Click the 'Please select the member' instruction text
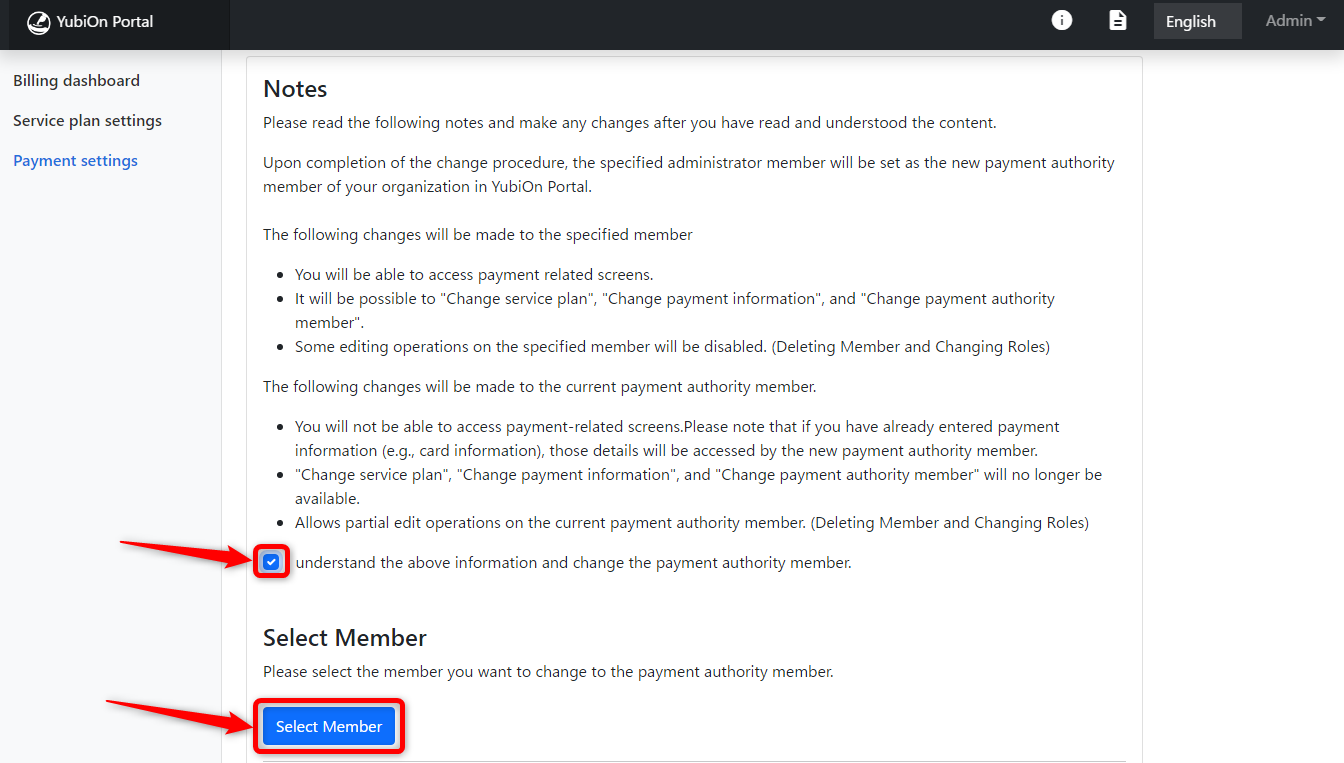 click(x=548, y=672)
